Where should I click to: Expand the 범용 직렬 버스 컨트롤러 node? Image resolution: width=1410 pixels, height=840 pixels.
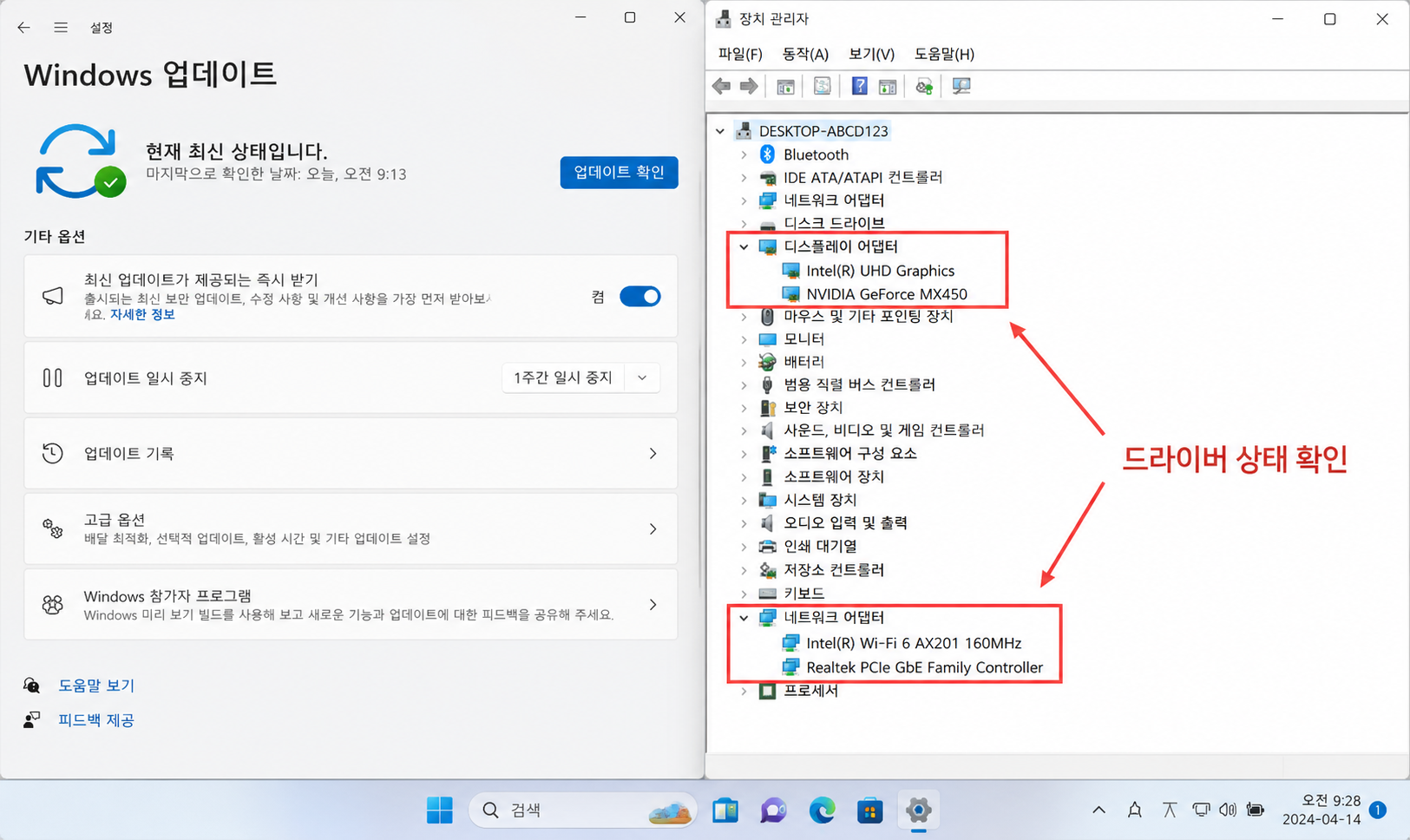[x=744, y=384]
